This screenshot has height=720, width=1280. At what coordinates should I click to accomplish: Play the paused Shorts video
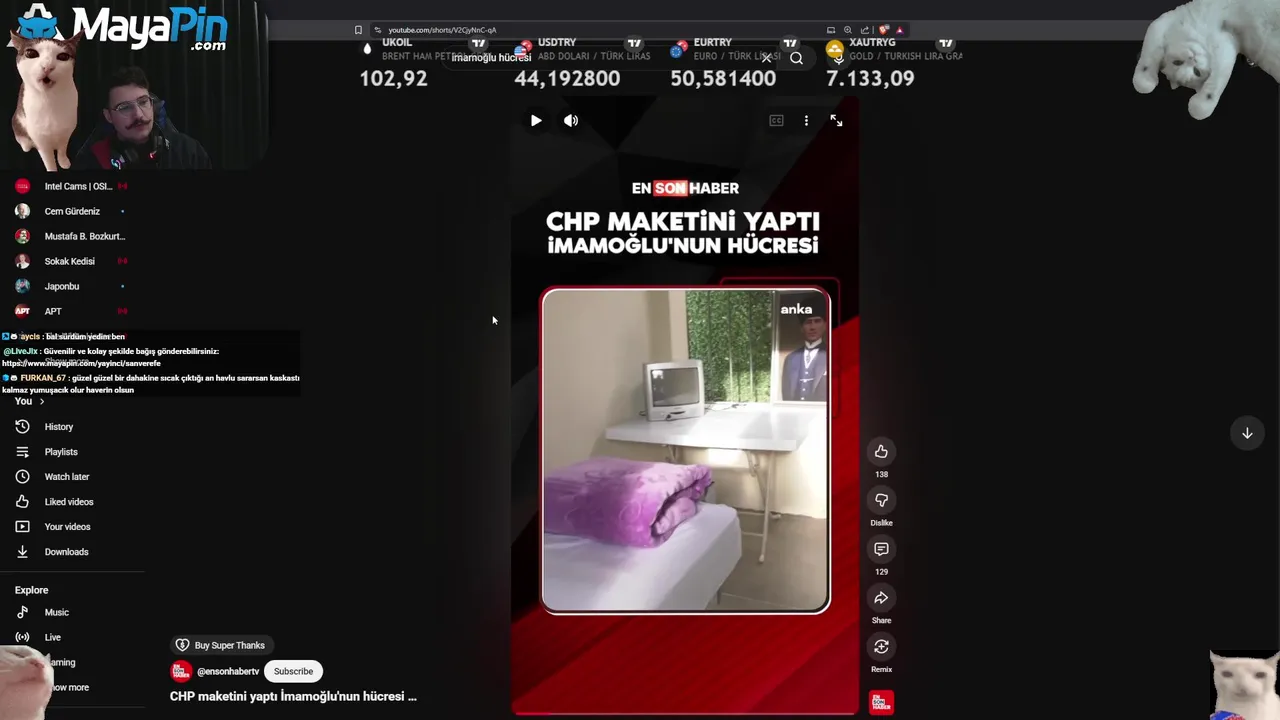pyautogui.click(x=536, y=120)
